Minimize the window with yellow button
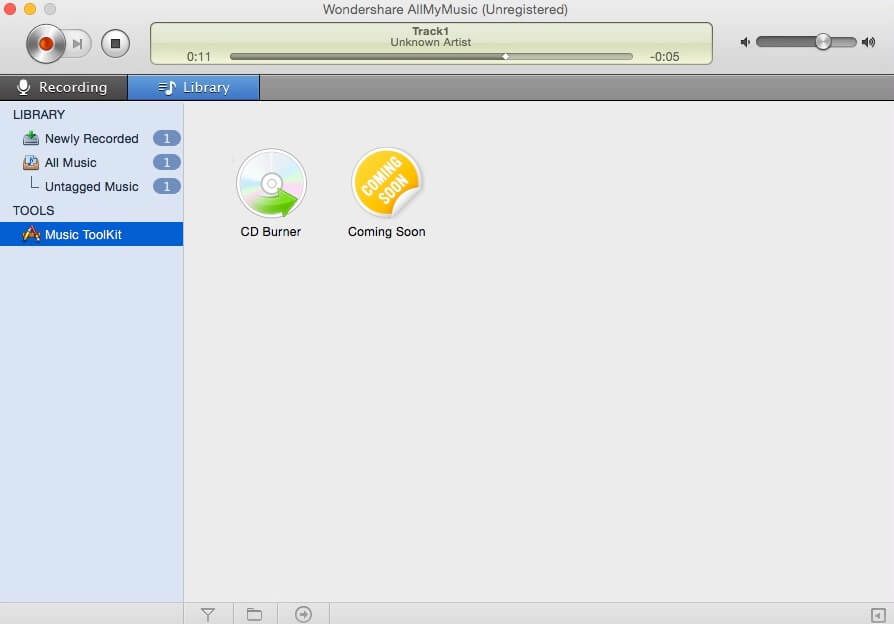The image size is (894, 624). 30,9
